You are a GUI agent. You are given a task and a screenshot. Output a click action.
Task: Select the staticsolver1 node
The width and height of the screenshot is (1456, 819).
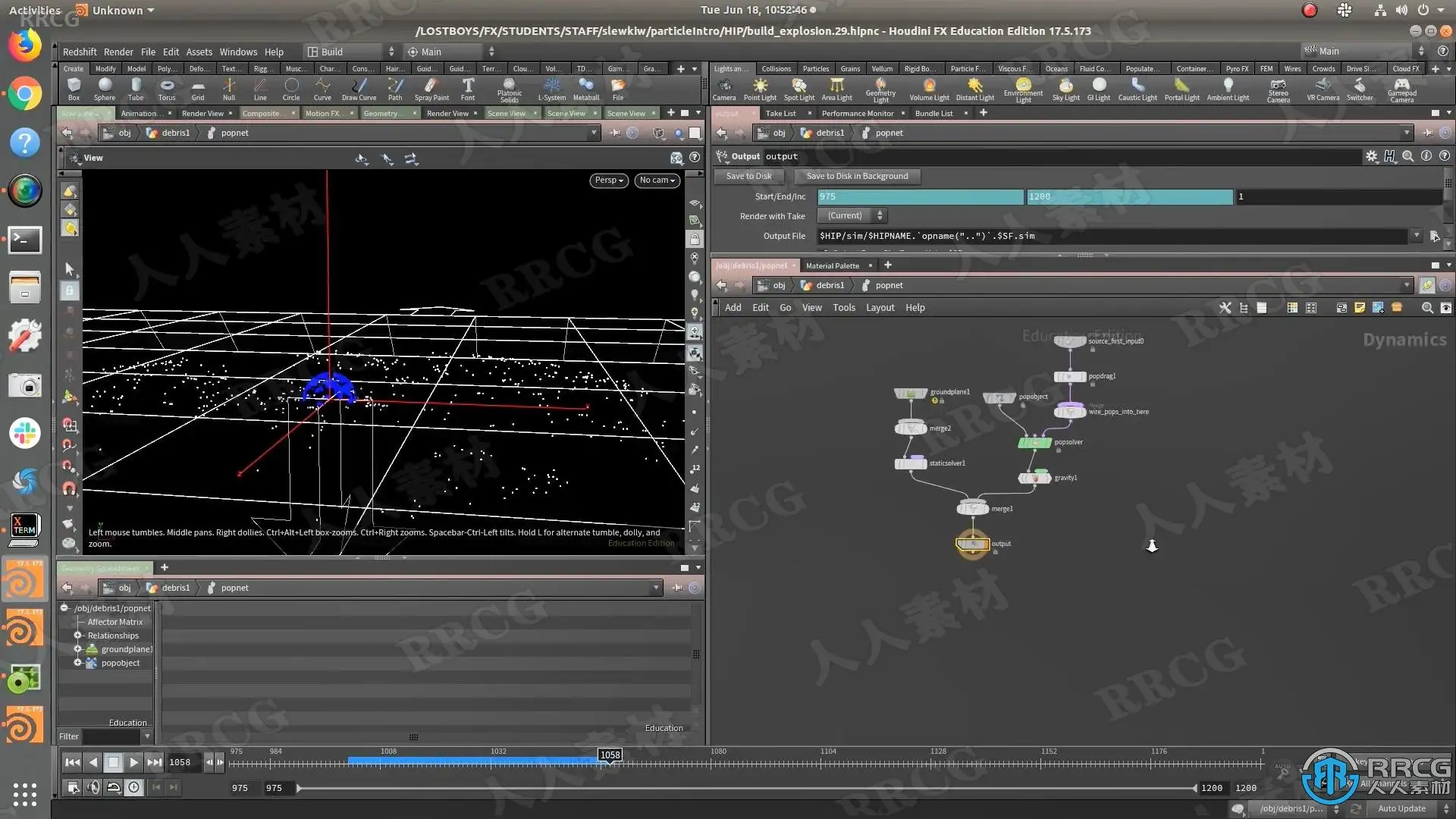911,463
